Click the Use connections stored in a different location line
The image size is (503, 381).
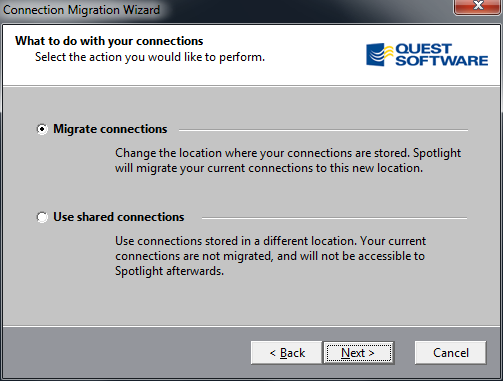(x=271, y=241)
